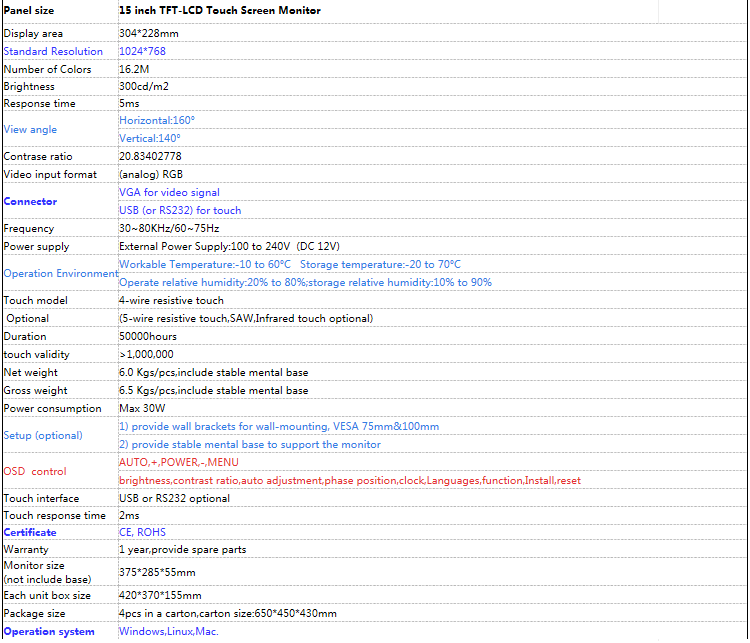Click the 'Operation Environment' label
The image size is (750, 643).
tap(61, 274)
